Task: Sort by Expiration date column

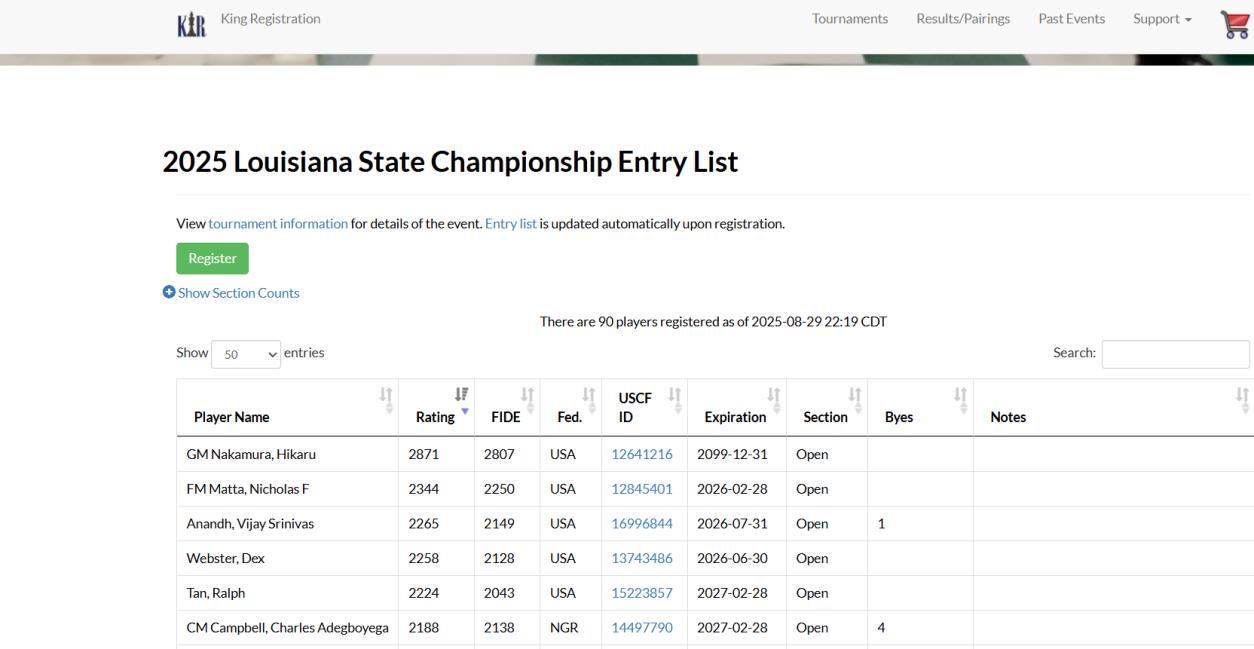Action: click(773, 401)
